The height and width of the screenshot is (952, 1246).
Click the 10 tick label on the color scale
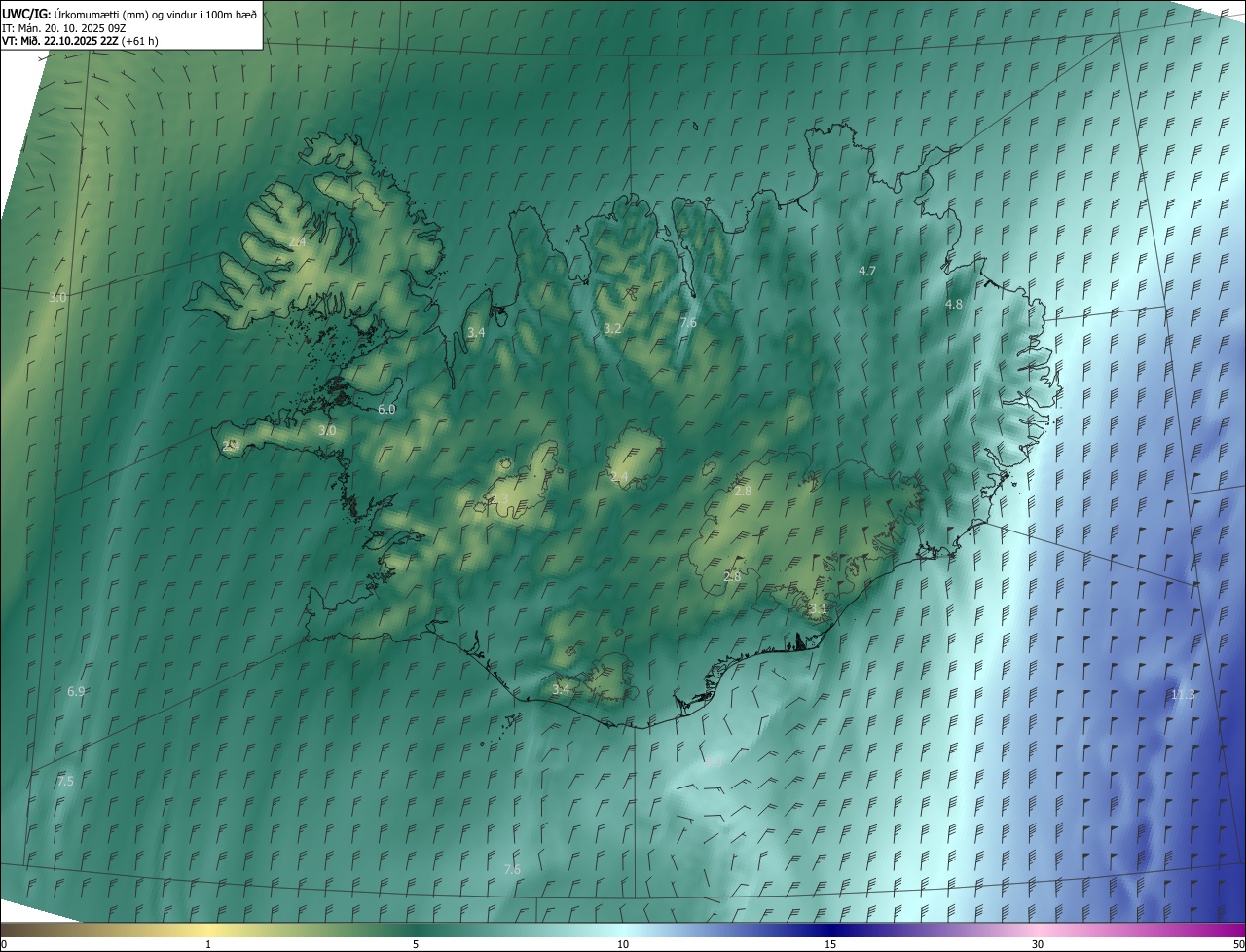[x=623, y=944]
